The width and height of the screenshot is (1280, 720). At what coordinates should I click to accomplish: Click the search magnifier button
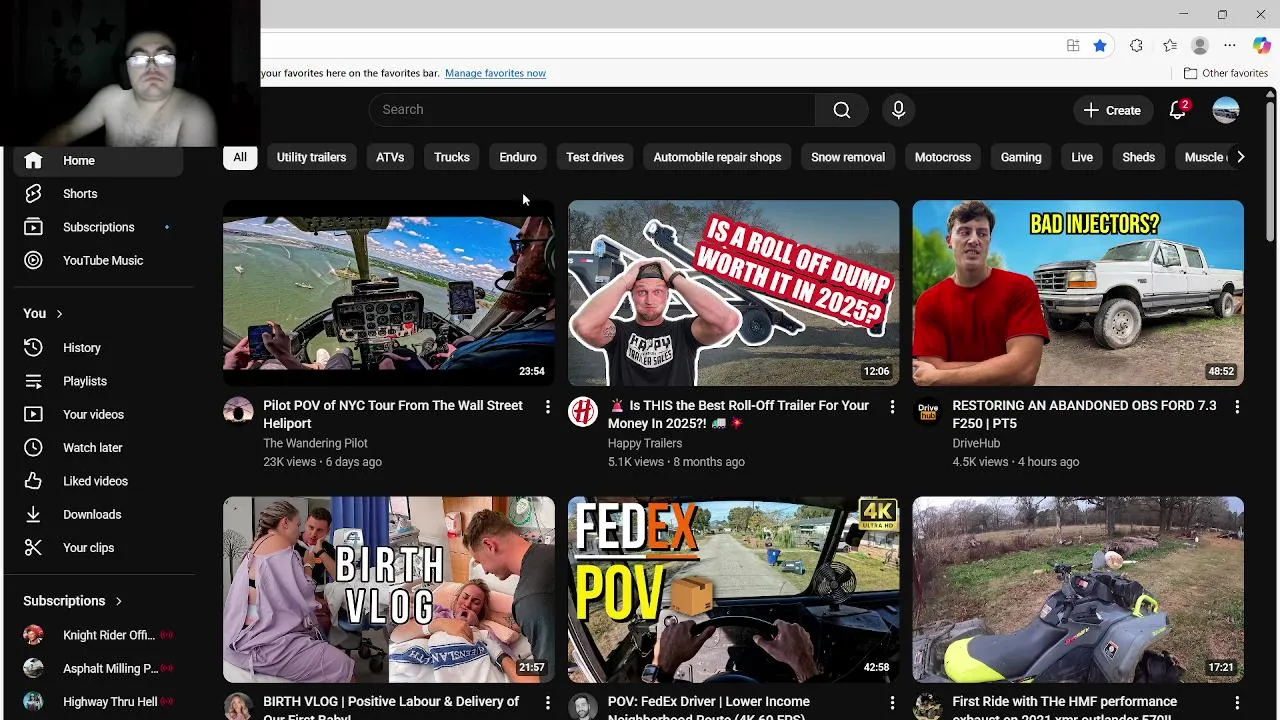pos(842,110)
